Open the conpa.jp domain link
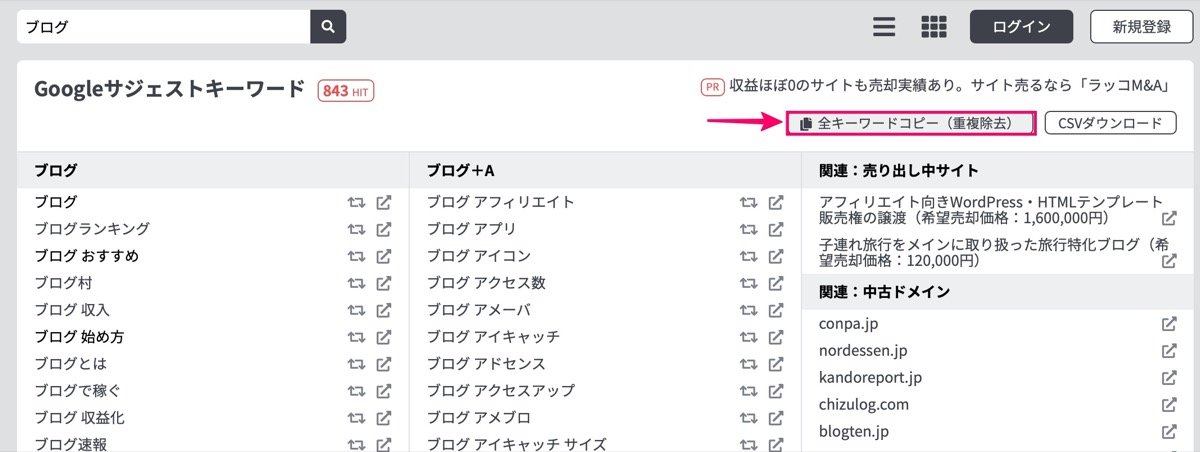The height and width of the screenshot is (452, 1200). (x=848, y=325)
